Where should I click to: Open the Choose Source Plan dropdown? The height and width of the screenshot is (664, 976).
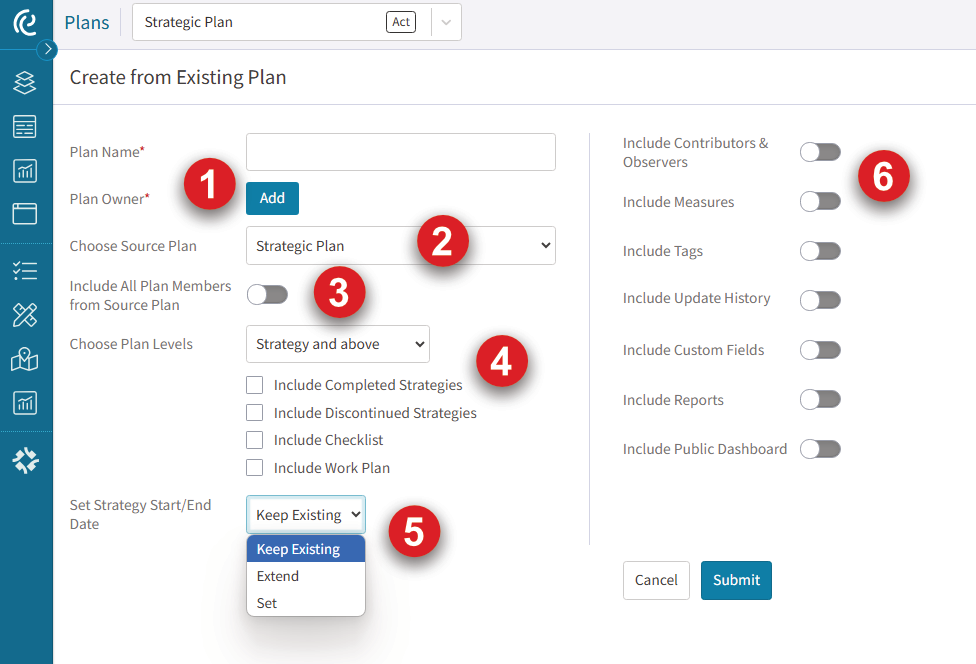[400, 245]
